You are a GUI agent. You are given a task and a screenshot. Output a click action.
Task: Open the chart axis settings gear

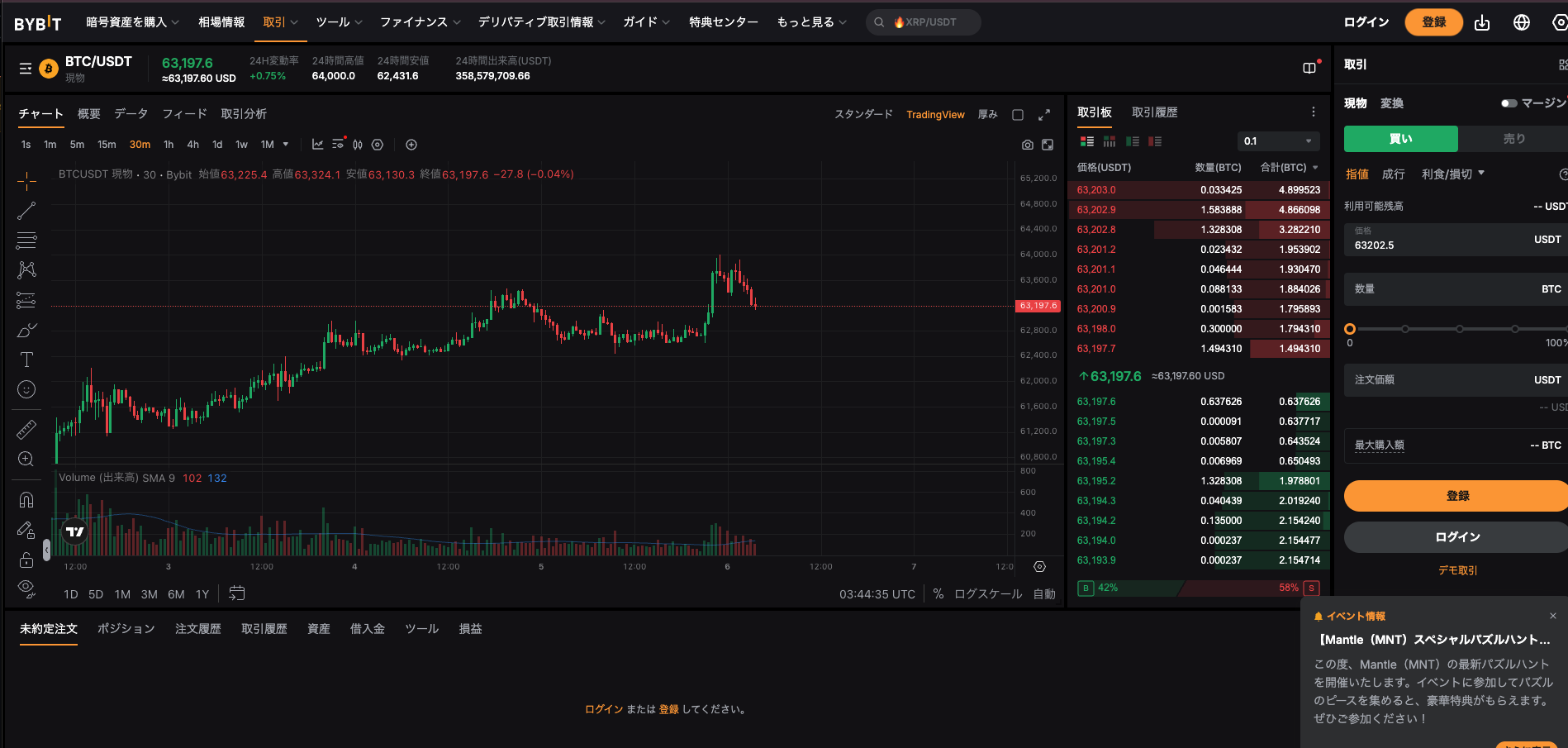[x=1040, y=567]
